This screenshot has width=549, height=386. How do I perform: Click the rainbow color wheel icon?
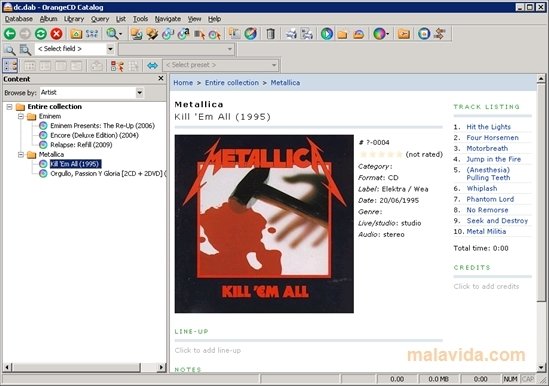378,34
